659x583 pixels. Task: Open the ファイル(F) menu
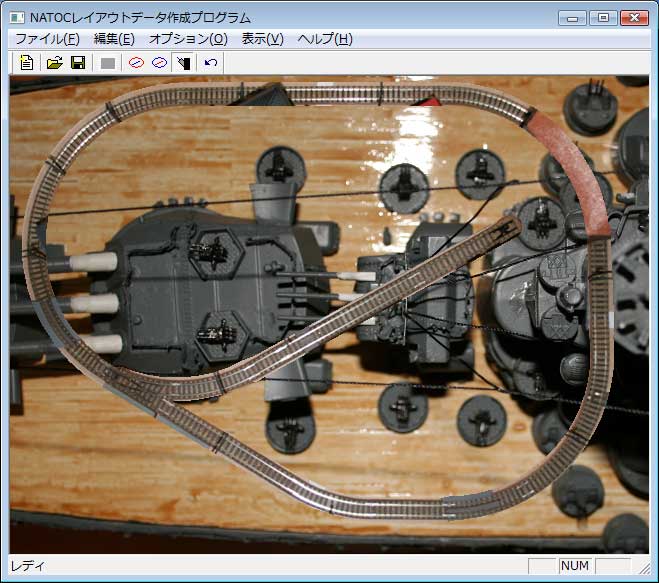(47, 39)
